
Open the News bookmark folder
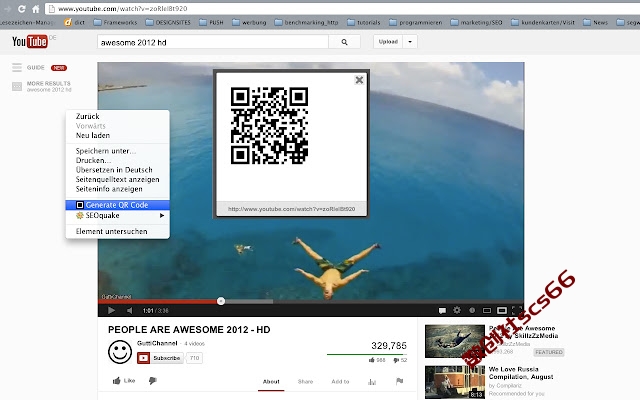coord(596,22)
